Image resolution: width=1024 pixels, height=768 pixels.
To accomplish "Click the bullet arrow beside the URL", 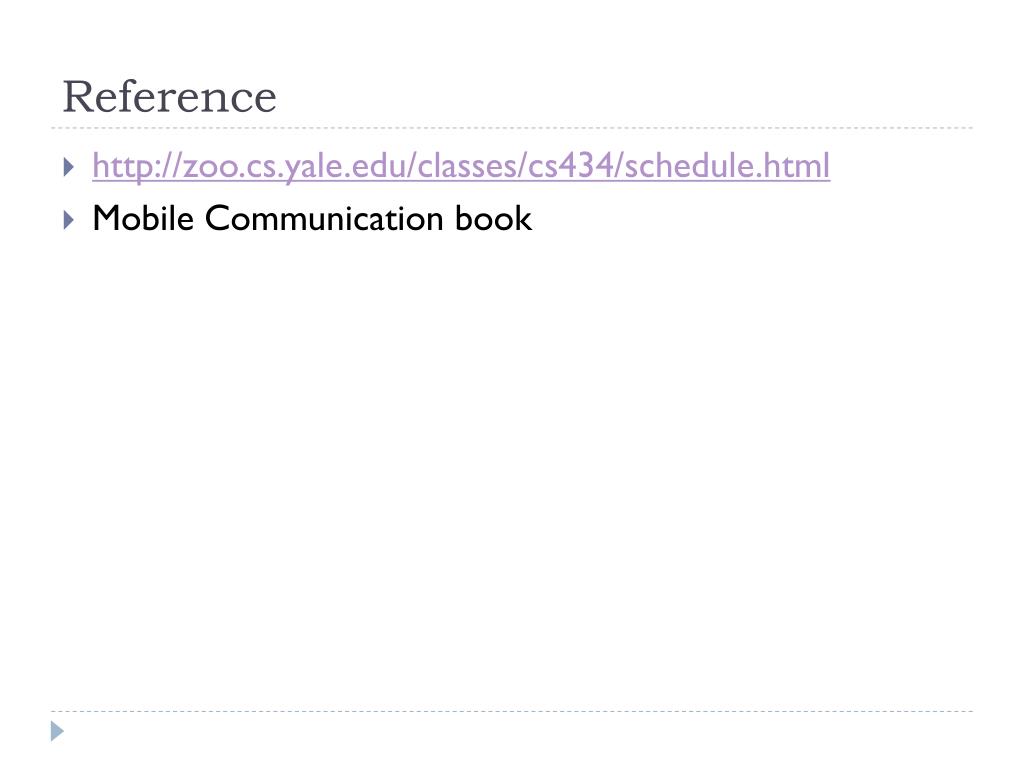I will [x=69, y=167].
